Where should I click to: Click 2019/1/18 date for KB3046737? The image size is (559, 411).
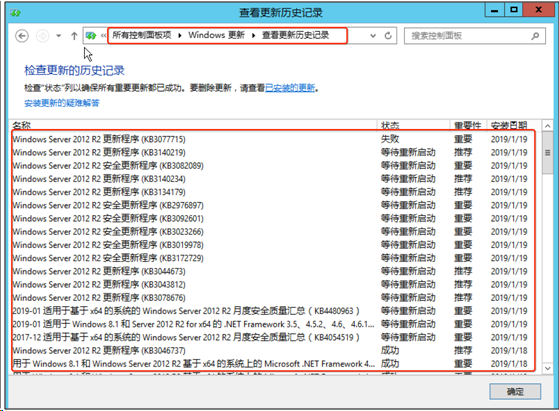click(509, 350)
